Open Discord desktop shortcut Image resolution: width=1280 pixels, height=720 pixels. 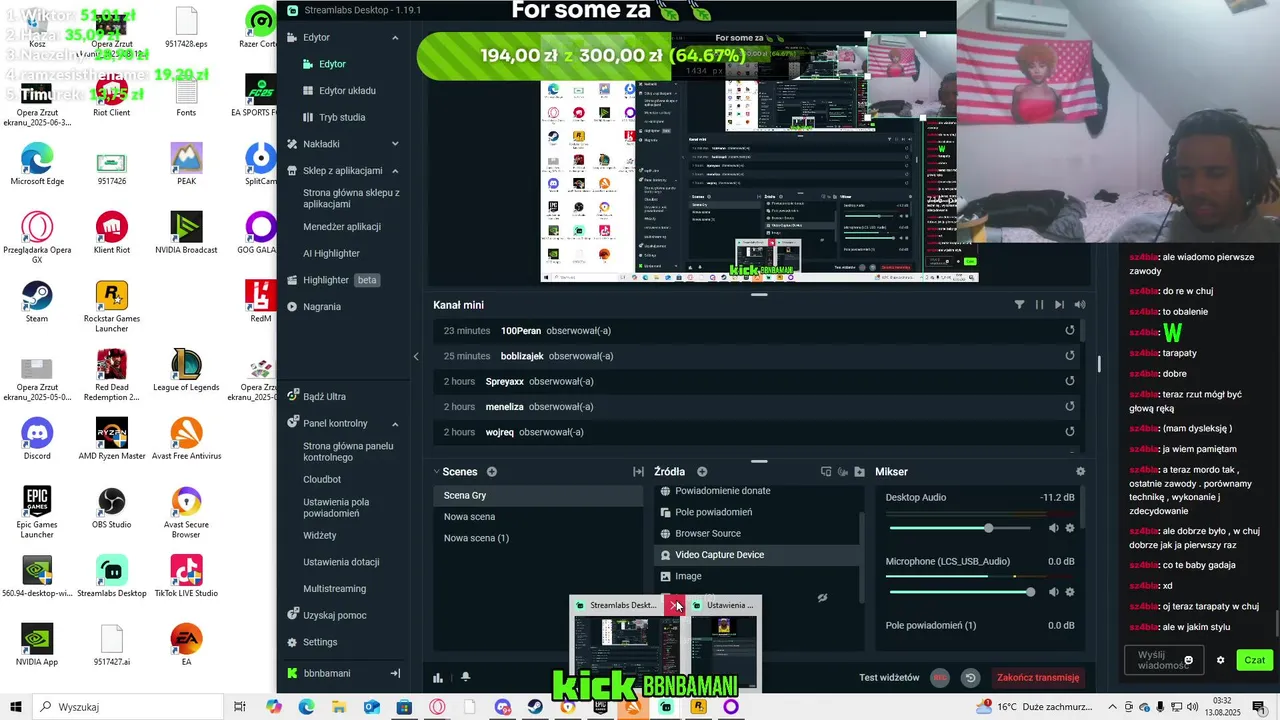click(x=37, y=439)
